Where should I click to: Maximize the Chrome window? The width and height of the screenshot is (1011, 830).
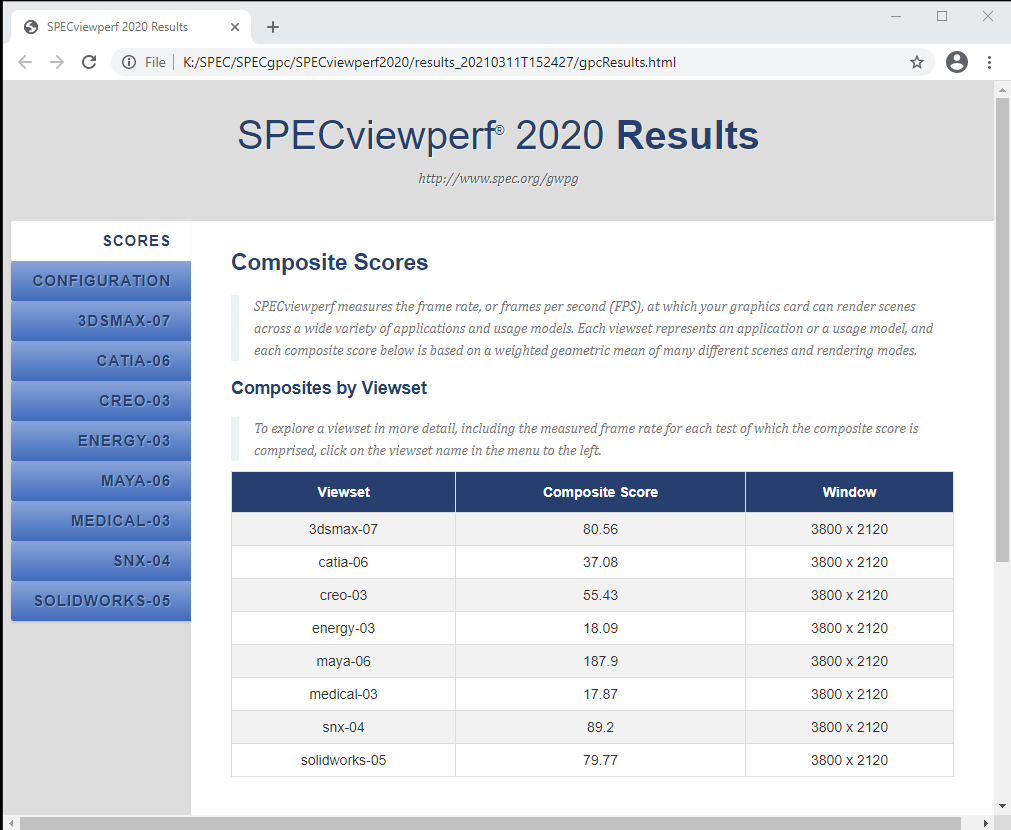942,16
